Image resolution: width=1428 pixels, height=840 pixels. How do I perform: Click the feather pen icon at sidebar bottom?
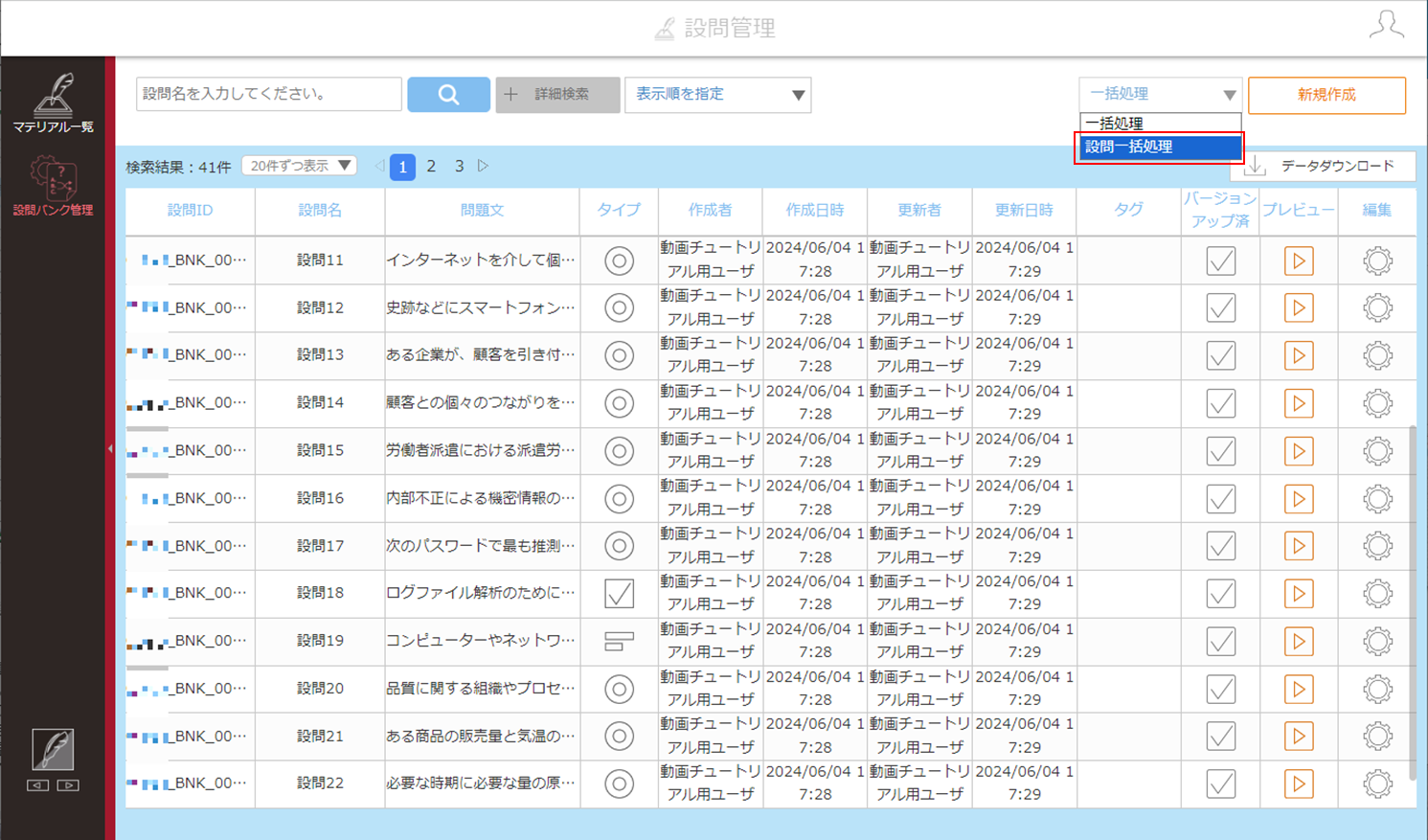click(x=53, y=749)
